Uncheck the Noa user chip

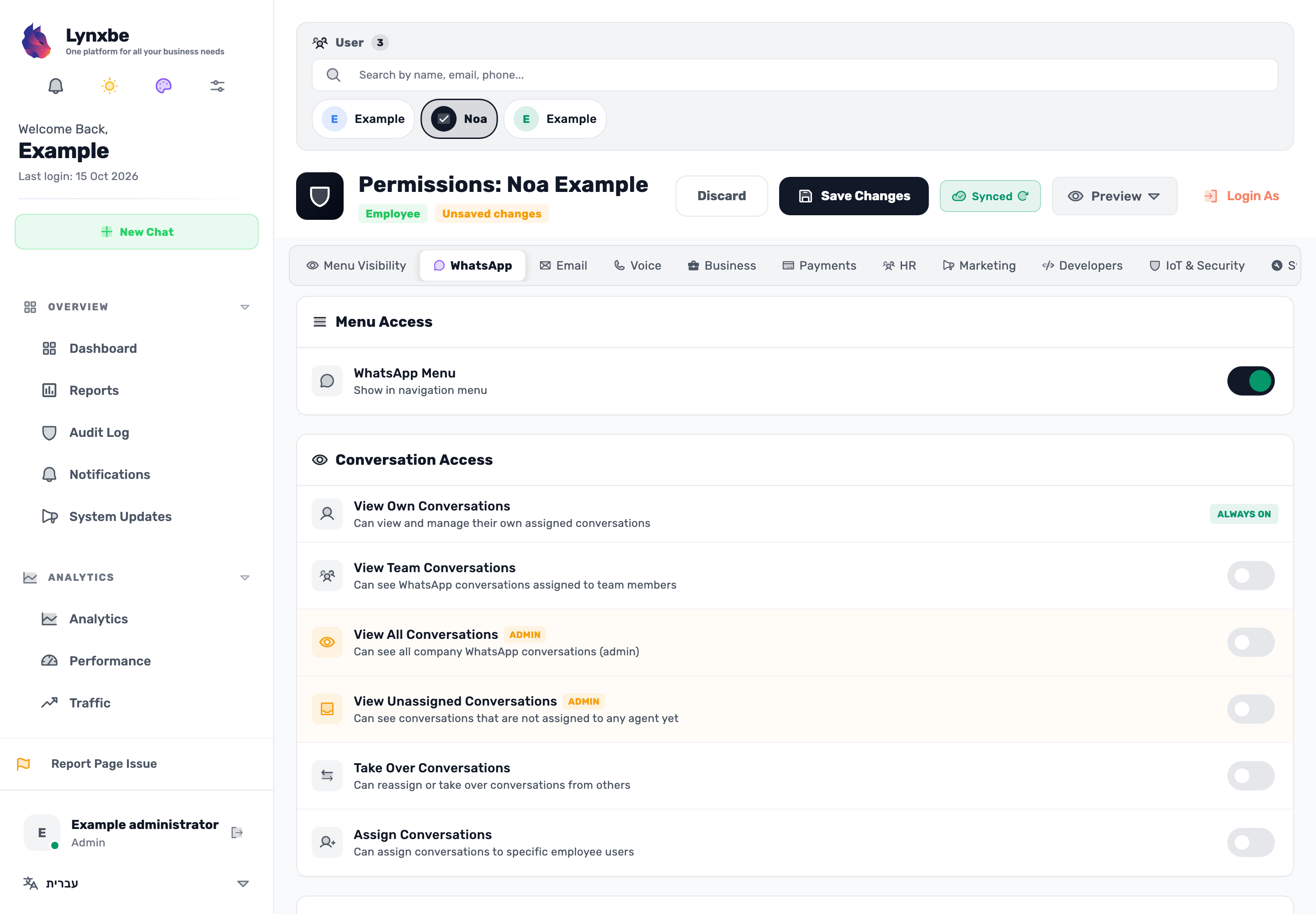[x=459, y=118]
